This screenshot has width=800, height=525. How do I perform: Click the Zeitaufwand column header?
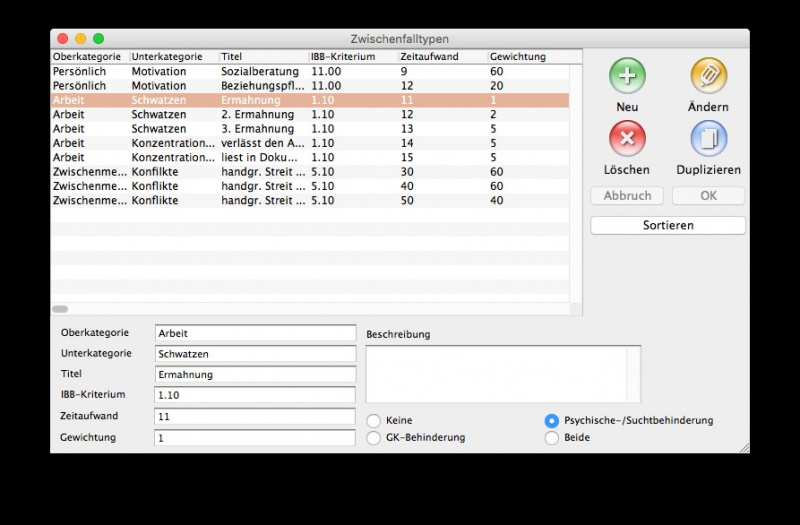pos(442,57)
